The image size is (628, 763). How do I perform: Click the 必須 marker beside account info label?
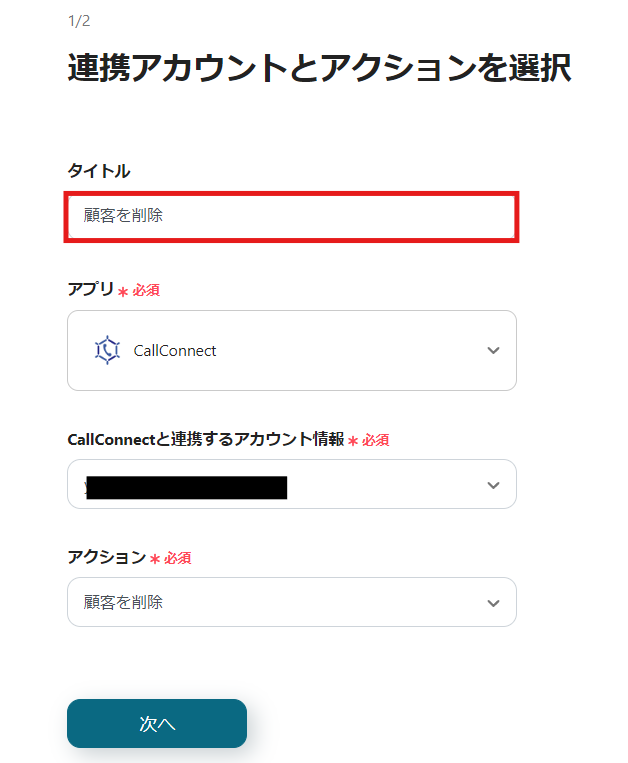(x=375, y=439)
